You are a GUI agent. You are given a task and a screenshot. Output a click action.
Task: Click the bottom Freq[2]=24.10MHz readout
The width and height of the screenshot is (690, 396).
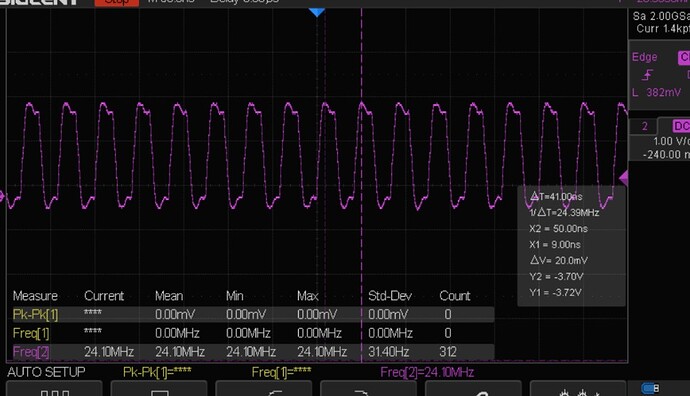[427, 372]
